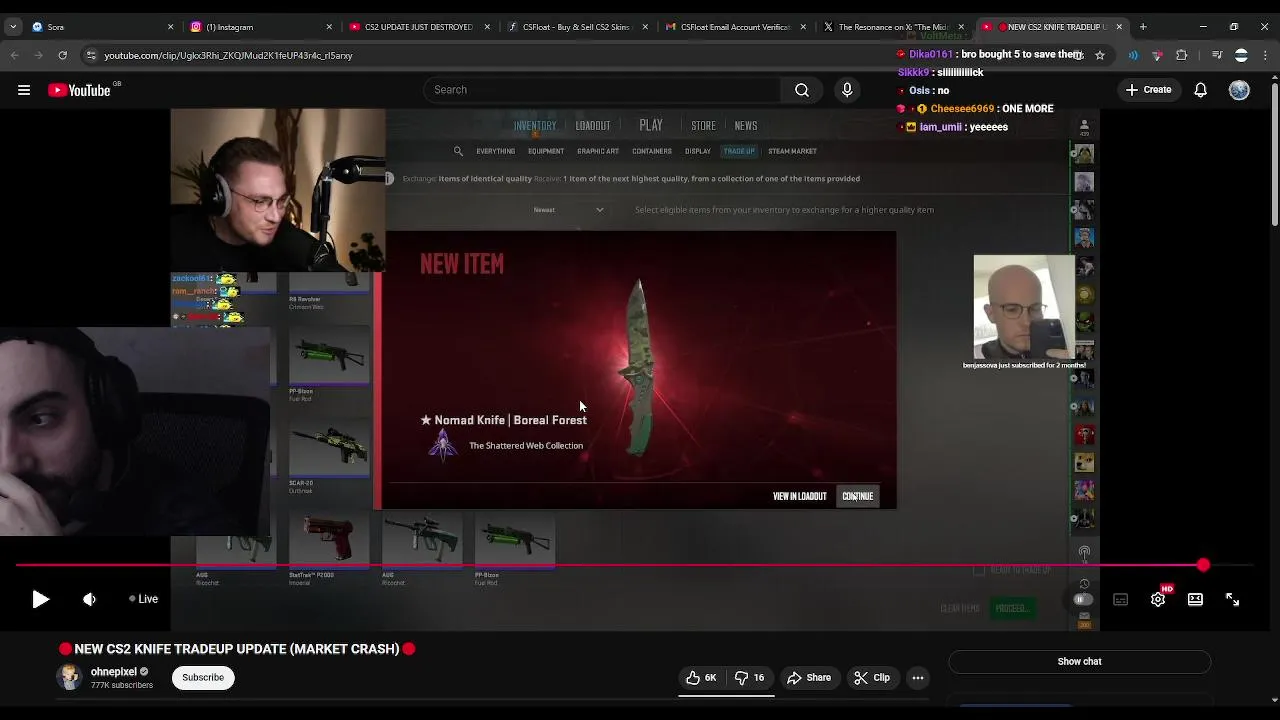View site information icon in address bar
This screenshot has width=1280, height=720.
coord(91,56)
